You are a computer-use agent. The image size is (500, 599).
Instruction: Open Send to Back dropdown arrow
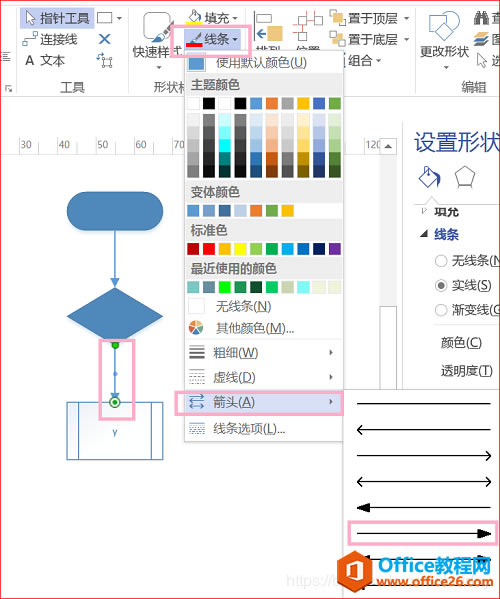click(406, 39)
